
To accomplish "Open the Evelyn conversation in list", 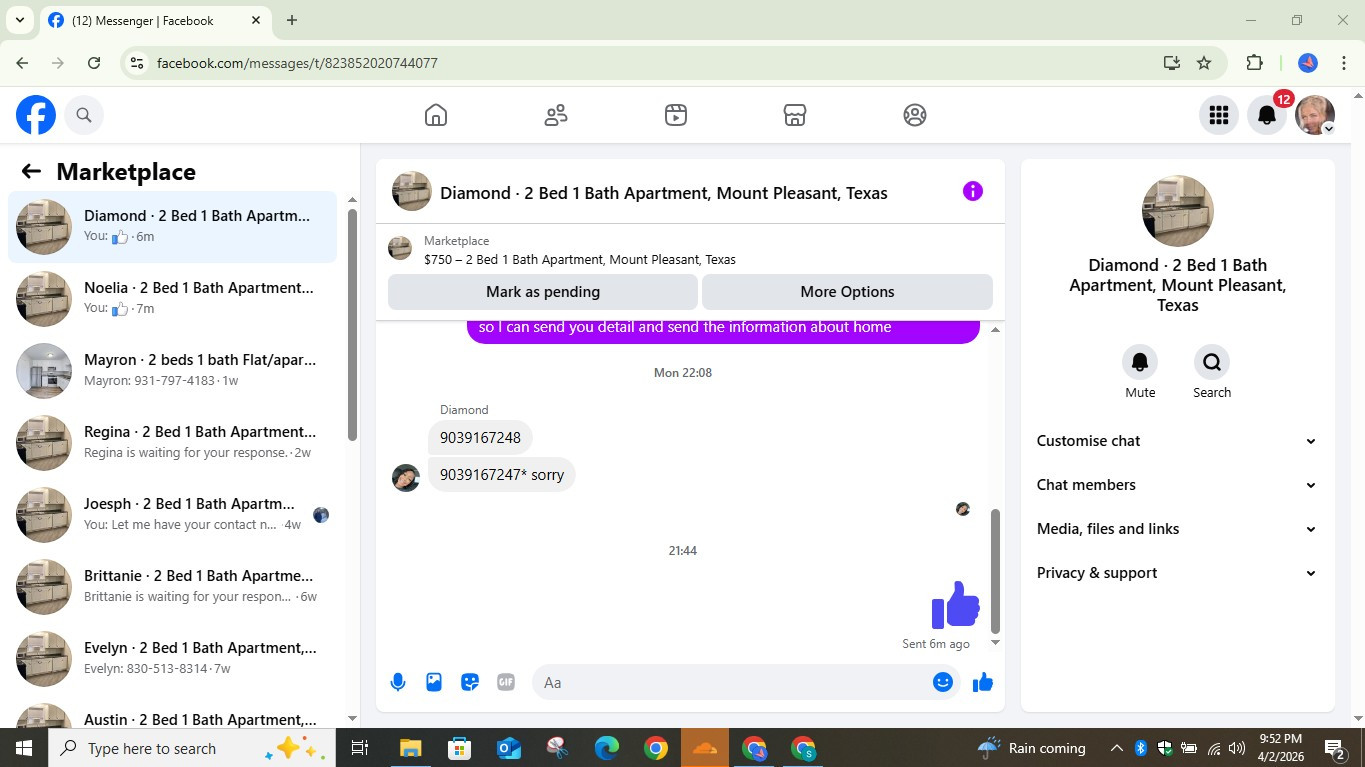I will coord(173,659).
